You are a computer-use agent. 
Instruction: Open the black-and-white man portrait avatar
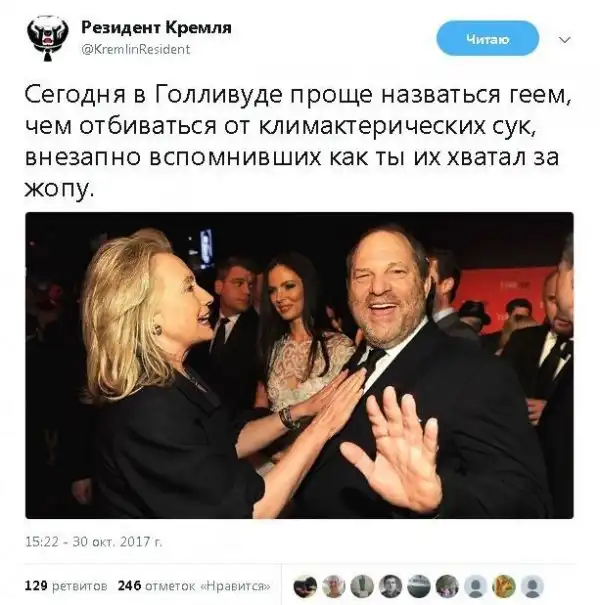point(390,586)
